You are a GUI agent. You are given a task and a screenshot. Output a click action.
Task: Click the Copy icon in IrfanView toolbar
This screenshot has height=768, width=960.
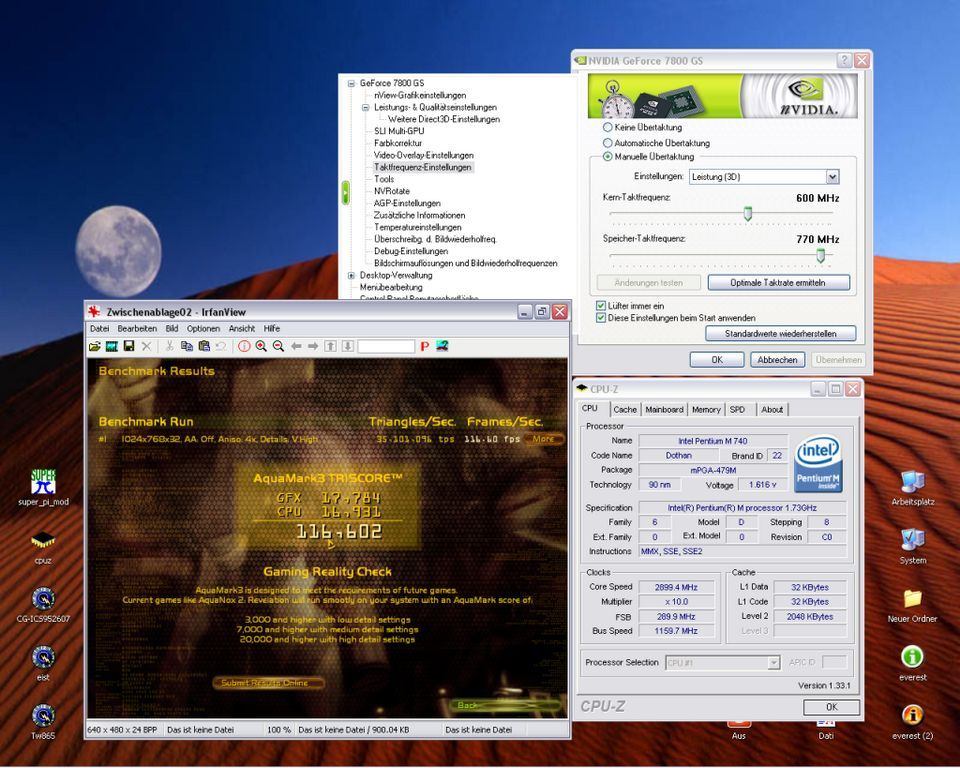tap(187, 347)
